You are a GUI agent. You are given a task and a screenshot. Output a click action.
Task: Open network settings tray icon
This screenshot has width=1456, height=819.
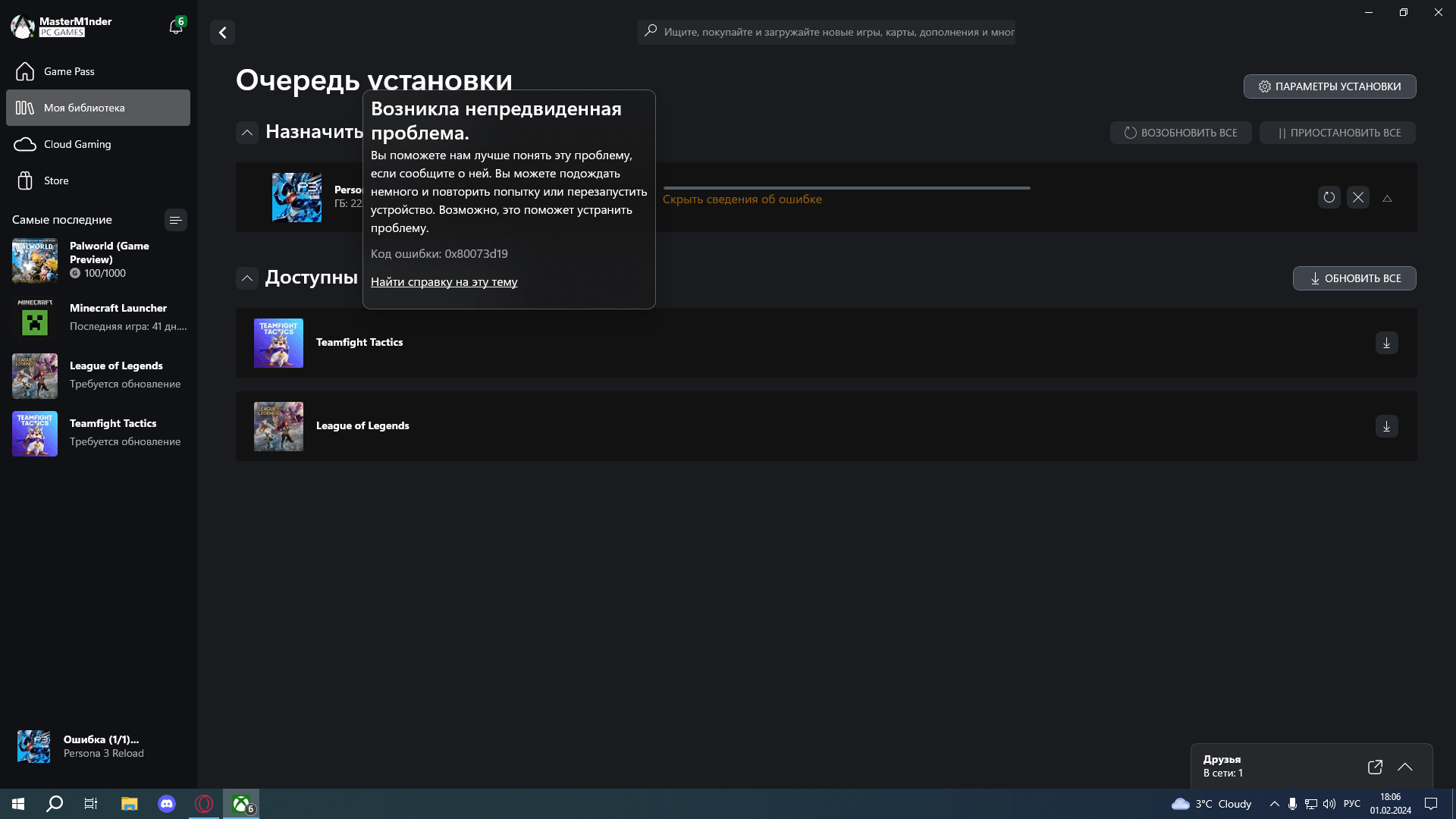click(x=1310, y=804)
